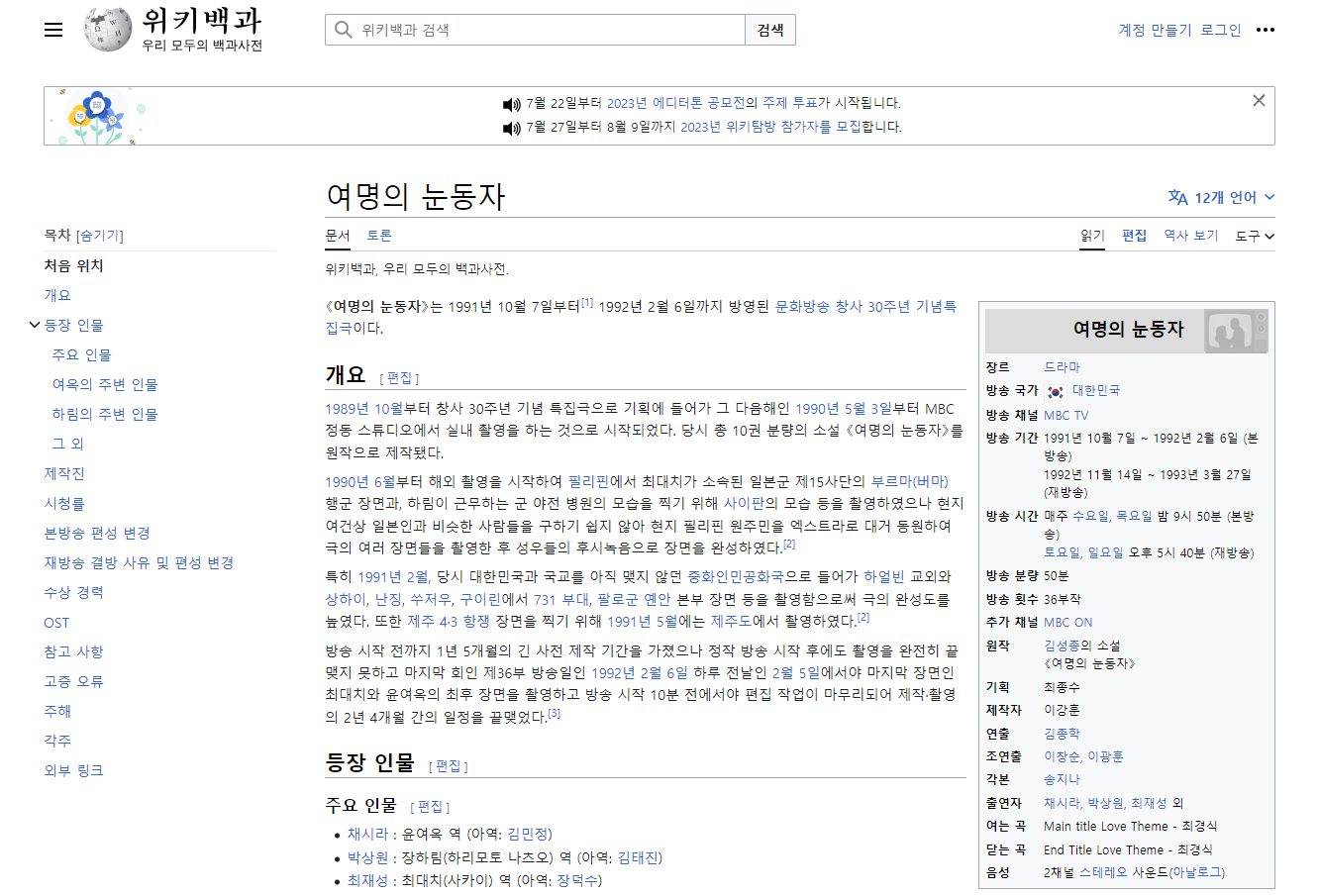Open the MBC TV link in infobox
1319x896 pixels.
tap(1065, 416)
